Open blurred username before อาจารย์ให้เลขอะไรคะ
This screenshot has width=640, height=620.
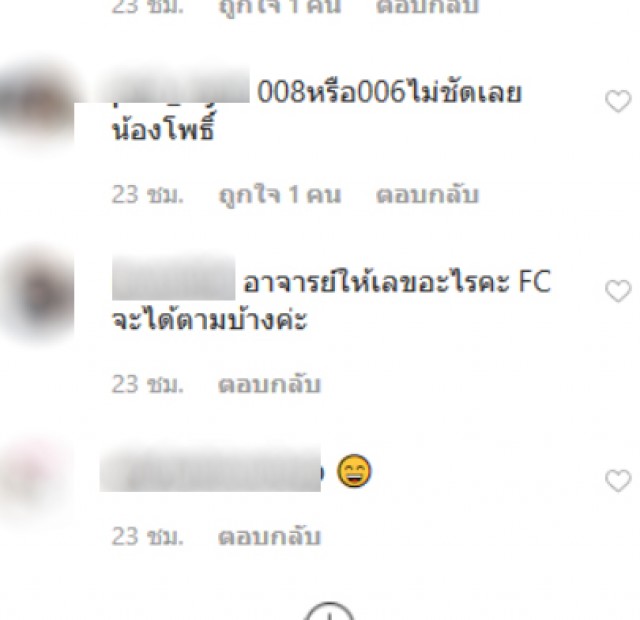(x=173, y=278)
